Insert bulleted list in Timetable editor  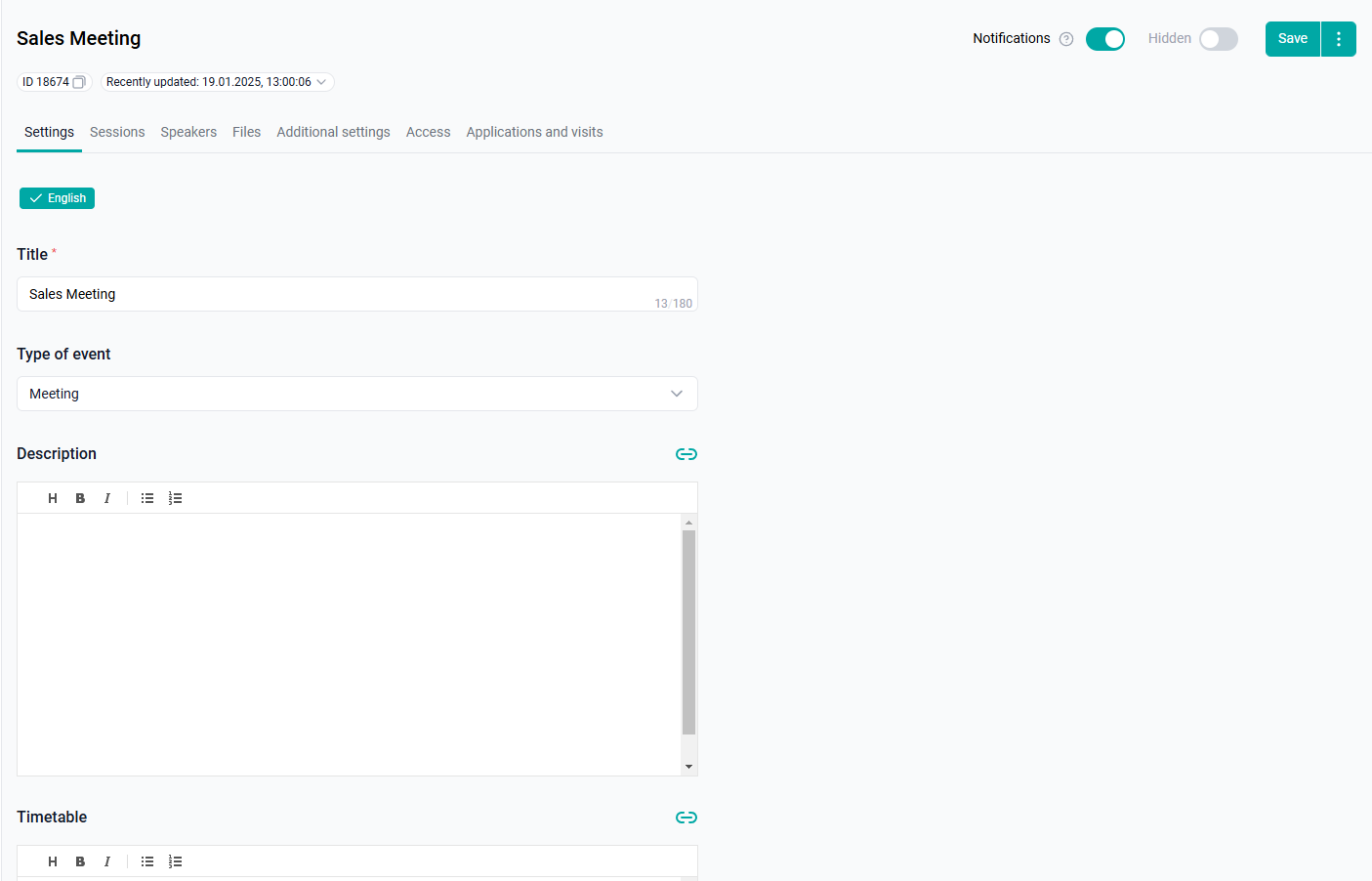147,861
